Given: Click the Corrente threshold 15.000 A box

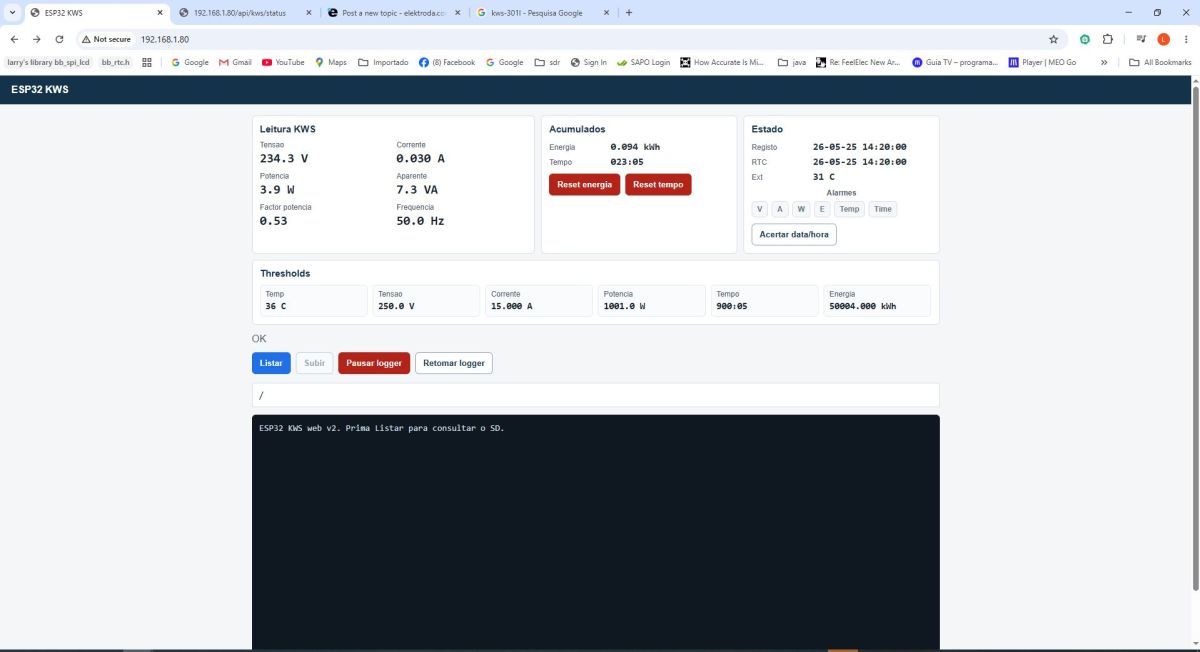Looking at the screenshot, I should tap(539, 301).
